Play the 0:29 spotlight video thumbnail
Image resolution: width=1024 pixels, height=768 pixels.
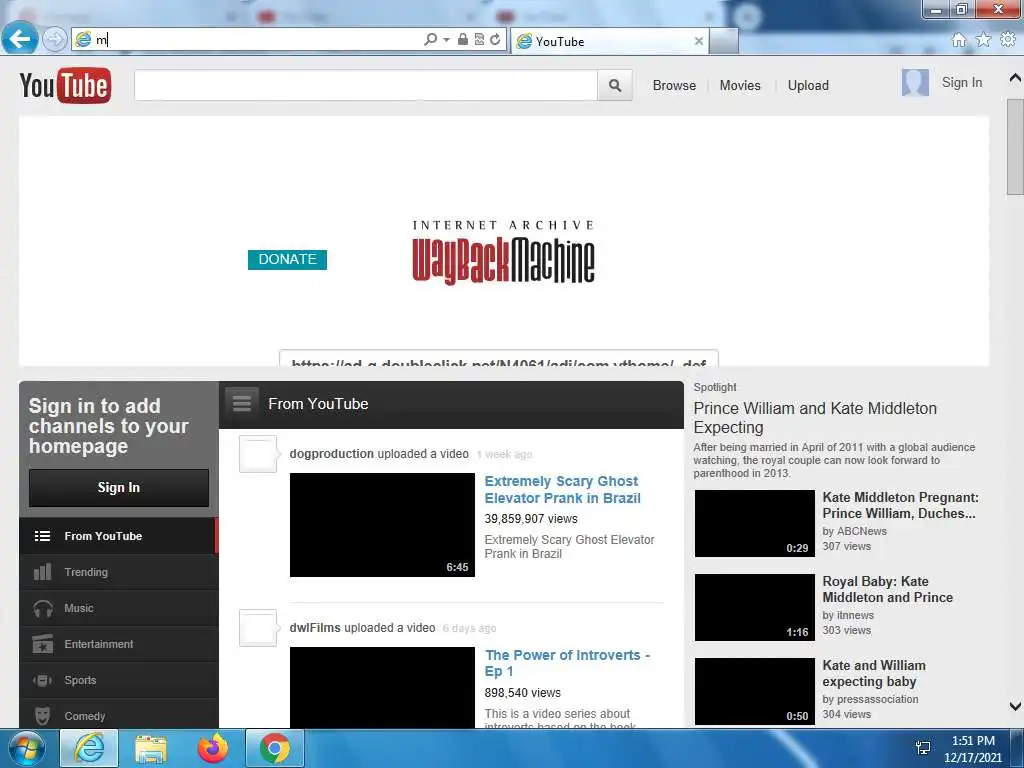(754, 524)
